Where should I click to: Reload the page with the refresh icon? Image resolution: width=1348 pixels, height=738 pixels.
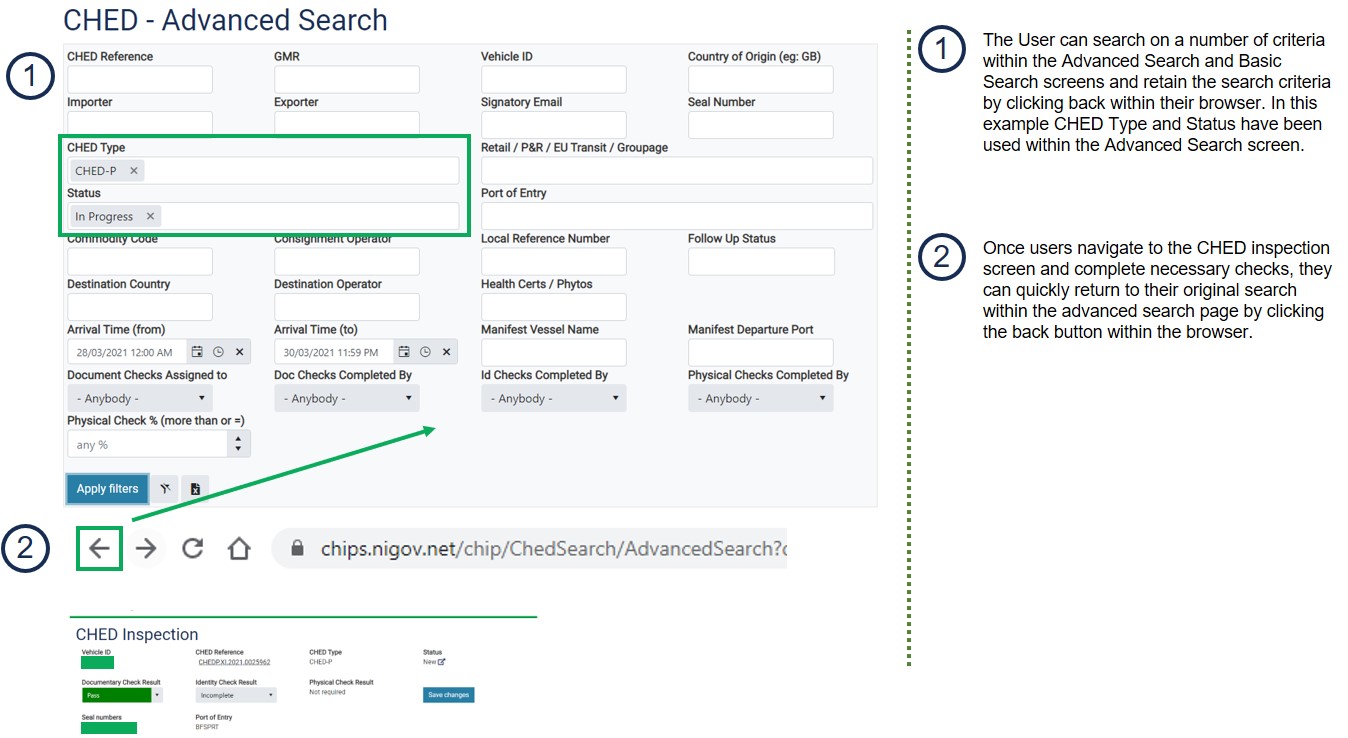pyautogui.click(x=193, y=548)
